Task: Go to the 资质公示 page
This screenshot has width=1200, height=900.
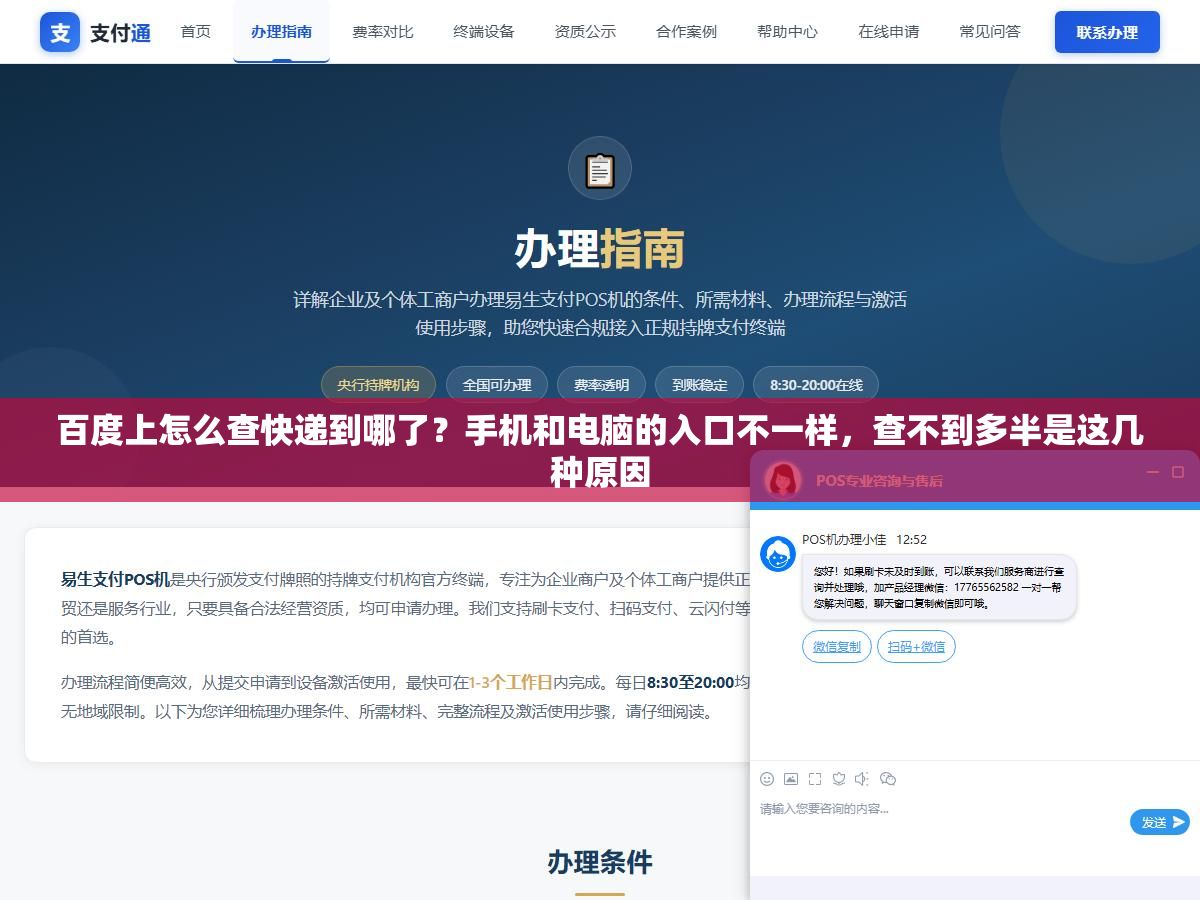Action: (x=585, y=32)
